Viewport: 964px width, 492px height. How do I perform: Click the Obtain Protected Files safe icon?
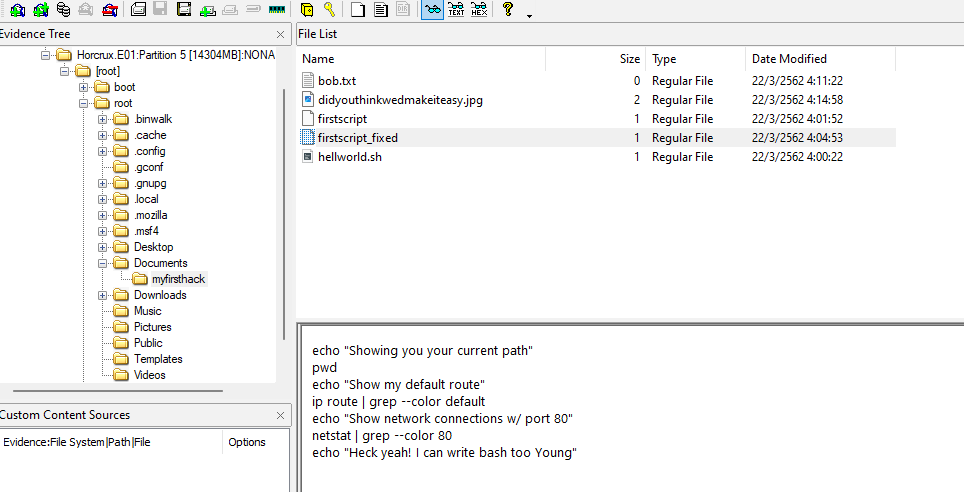point(306,9)
